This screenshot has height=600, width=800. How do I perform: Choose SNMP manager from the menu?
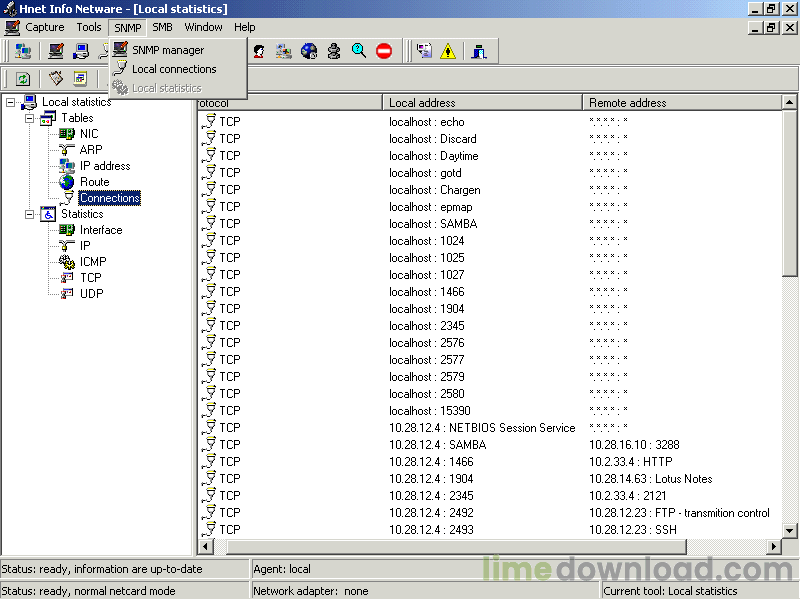pyautogui.click(x=179, y=50)
